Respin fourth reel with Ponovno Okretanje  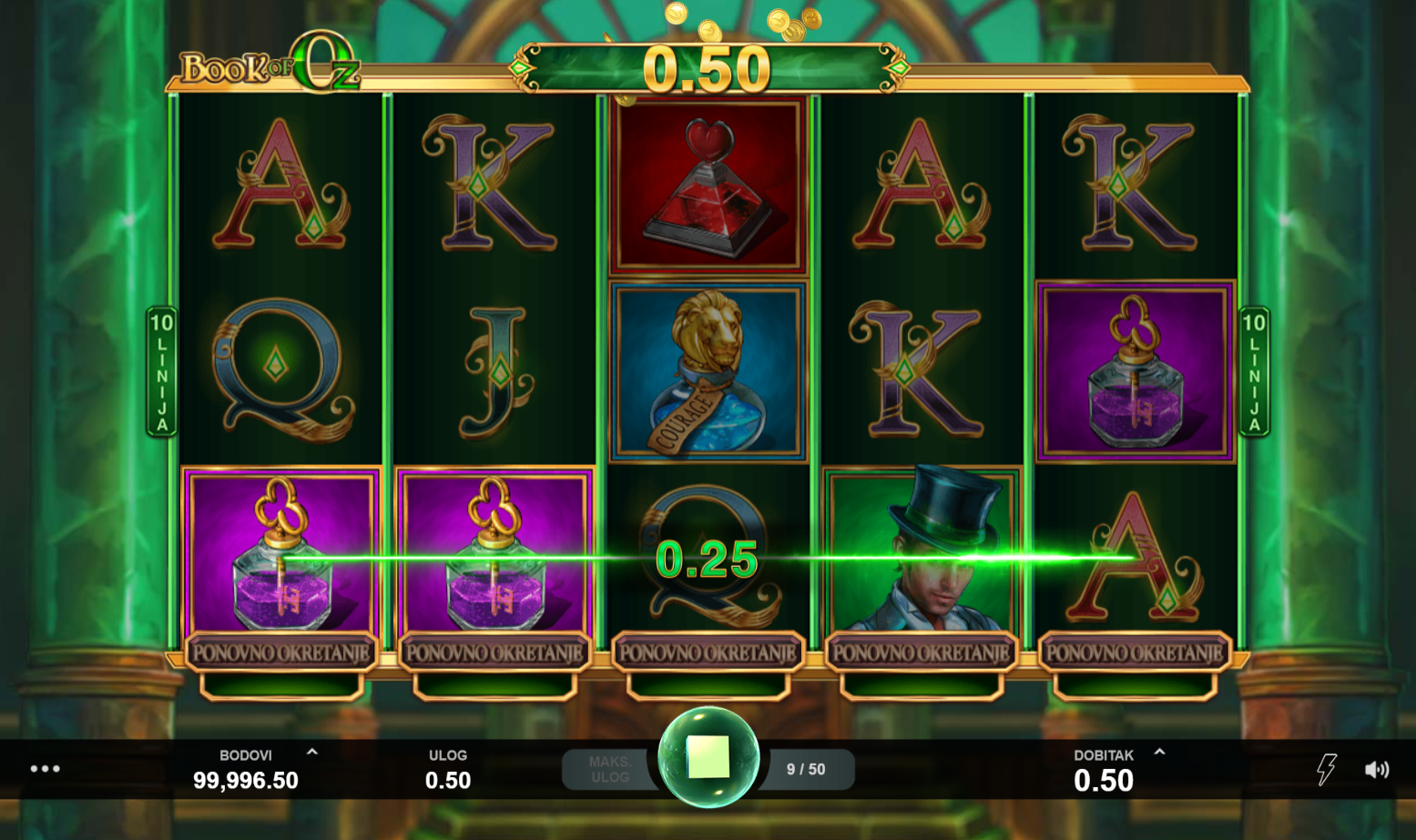tap(921, 653)
